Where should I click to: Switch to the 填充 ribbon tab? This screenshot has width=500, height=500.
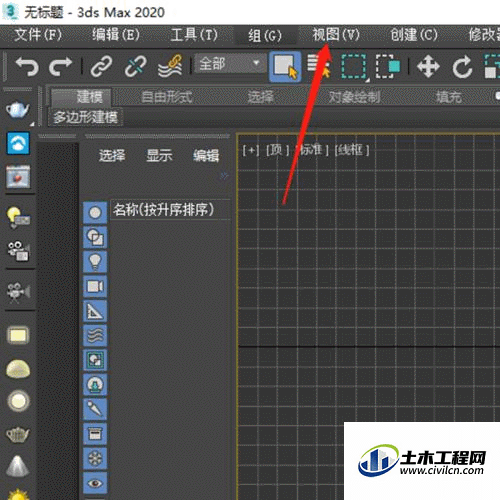pos(449,97)
